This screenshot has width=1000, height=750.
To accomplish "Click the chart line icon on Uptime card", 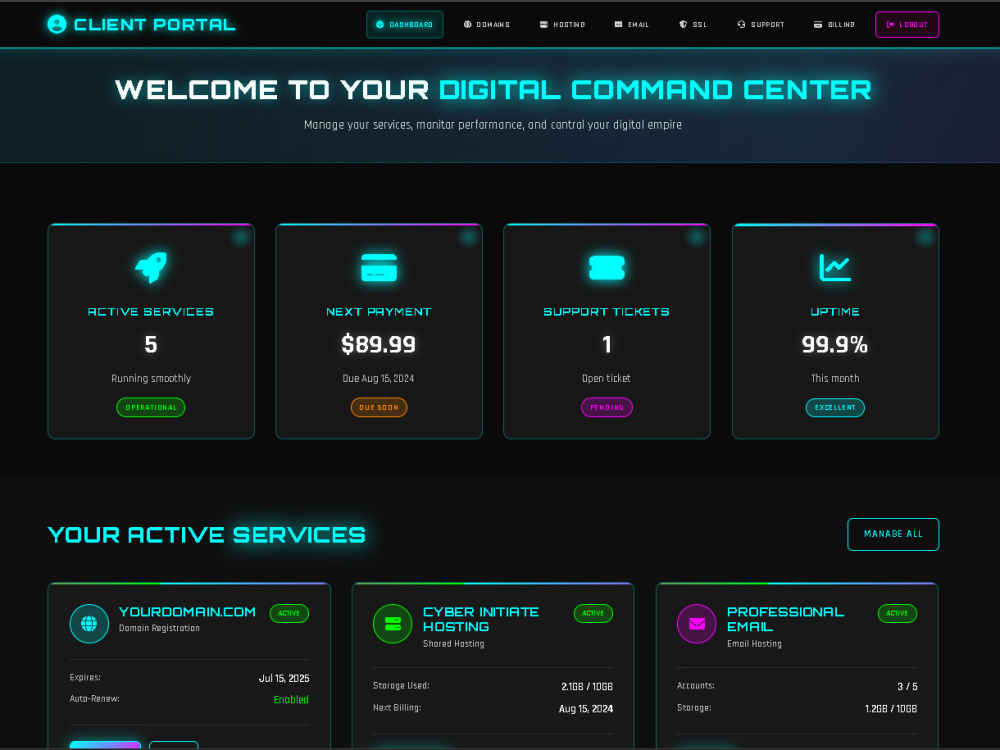I will pos(835,267).
